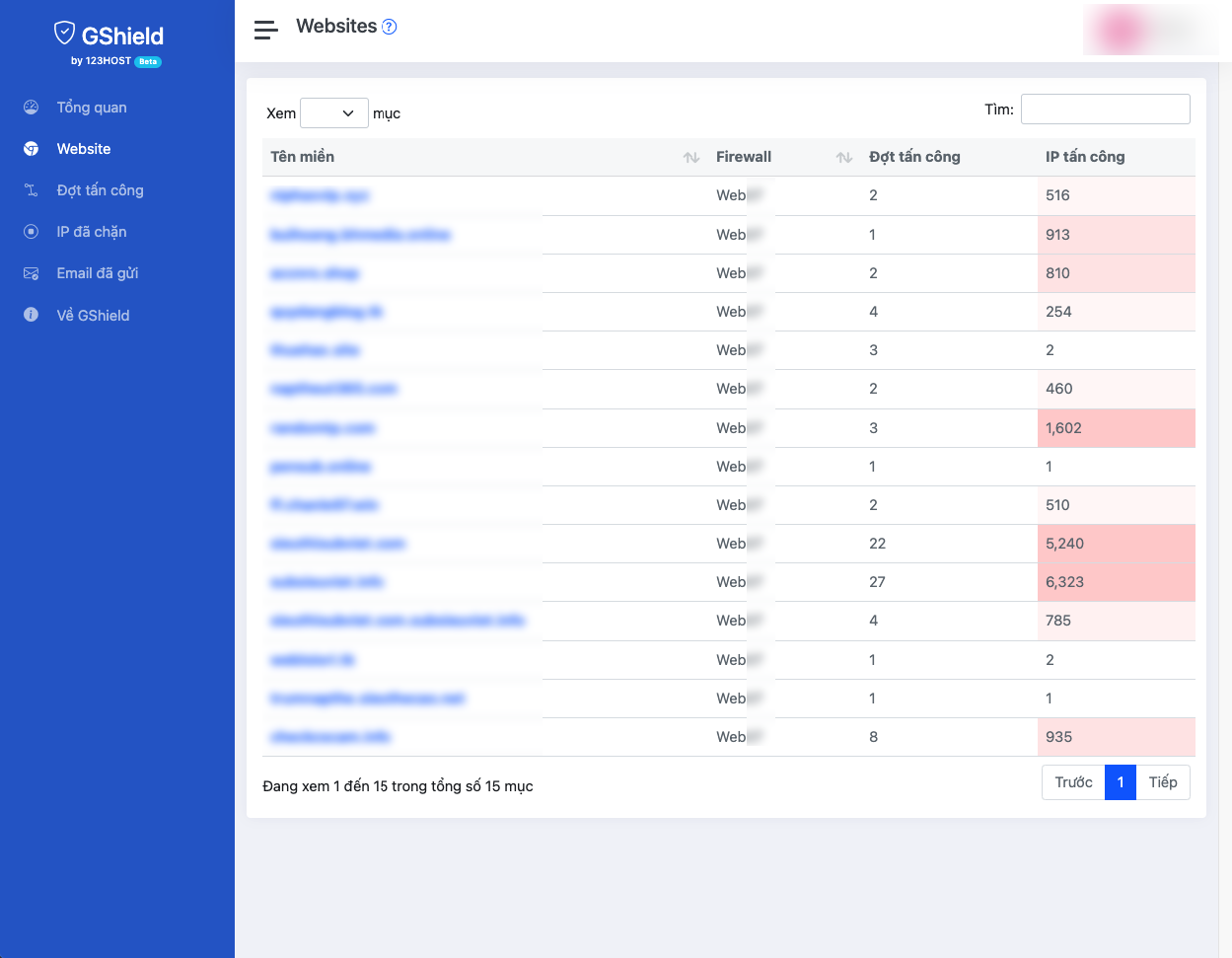This screenshot has height=958, width=1232.
Task: Click the Đợt tấn công attack icon
Action: [31, 189]
